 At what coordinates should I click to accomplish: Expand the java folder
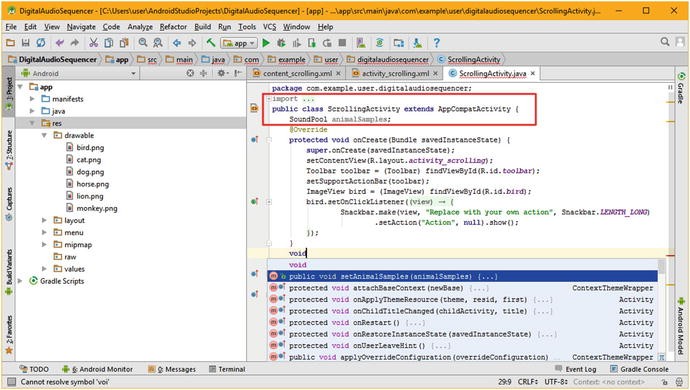[x=32, y=111]
